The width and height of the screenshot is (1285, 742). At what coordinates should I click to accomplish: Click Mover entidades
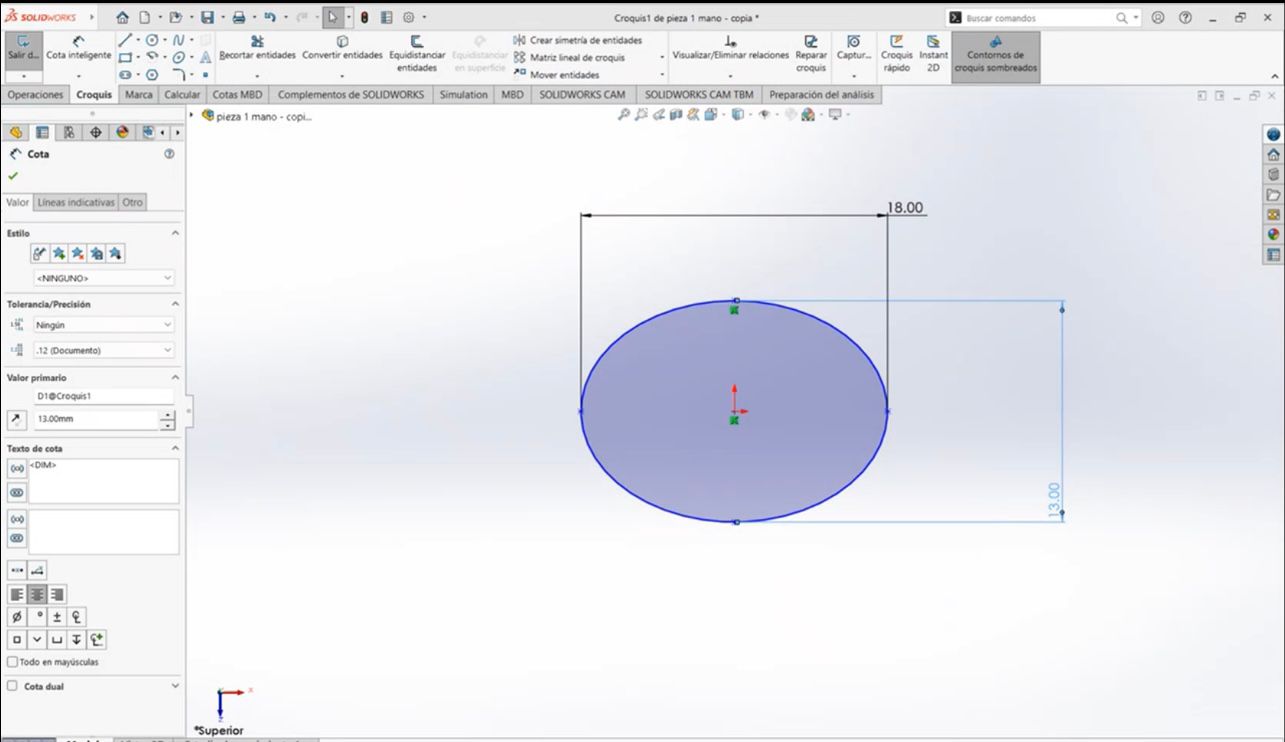pyautogui.click(x=556, y=75)
